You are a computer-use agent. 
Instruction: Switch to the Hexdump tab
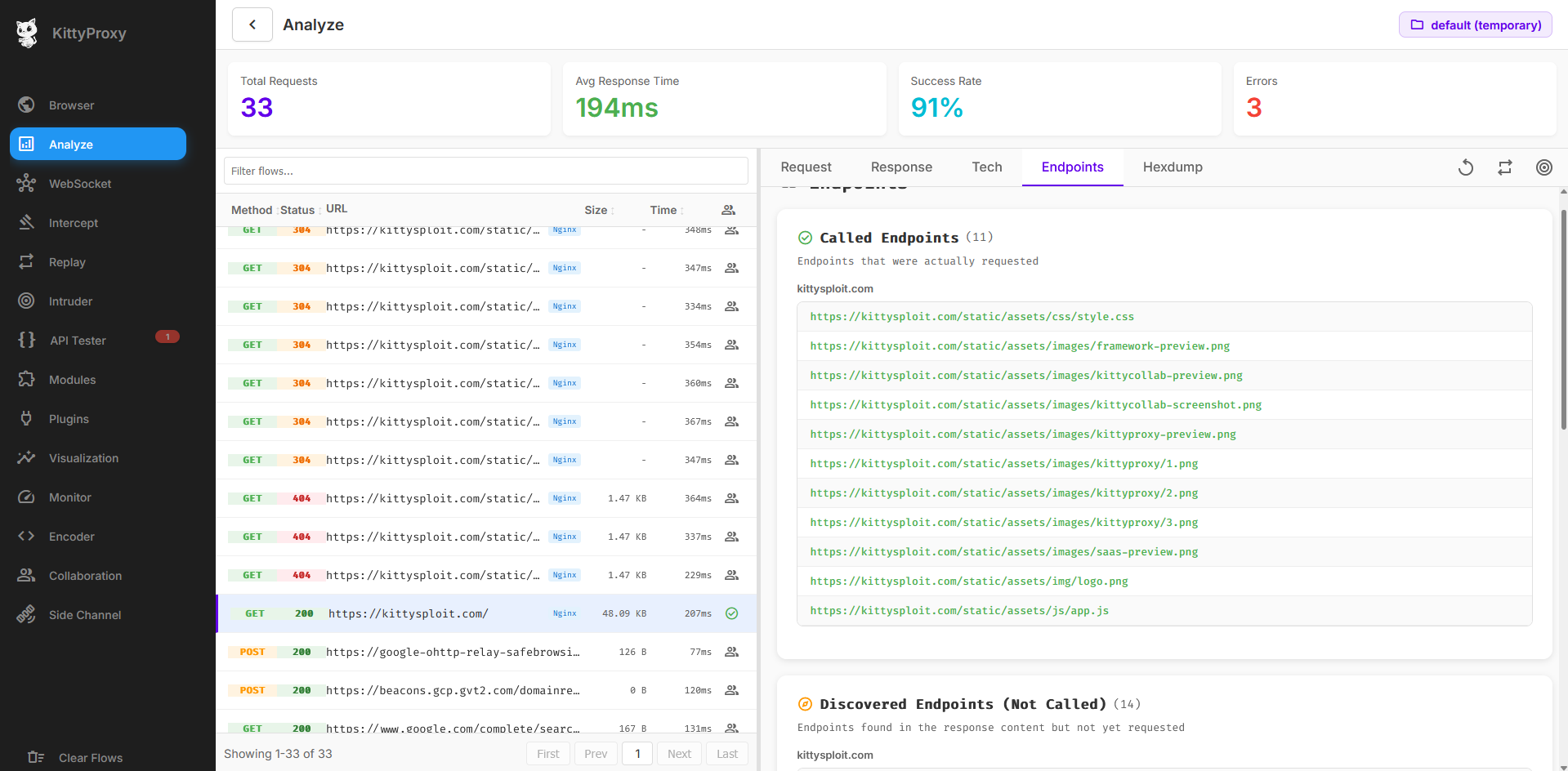(x=1172, y=167)
